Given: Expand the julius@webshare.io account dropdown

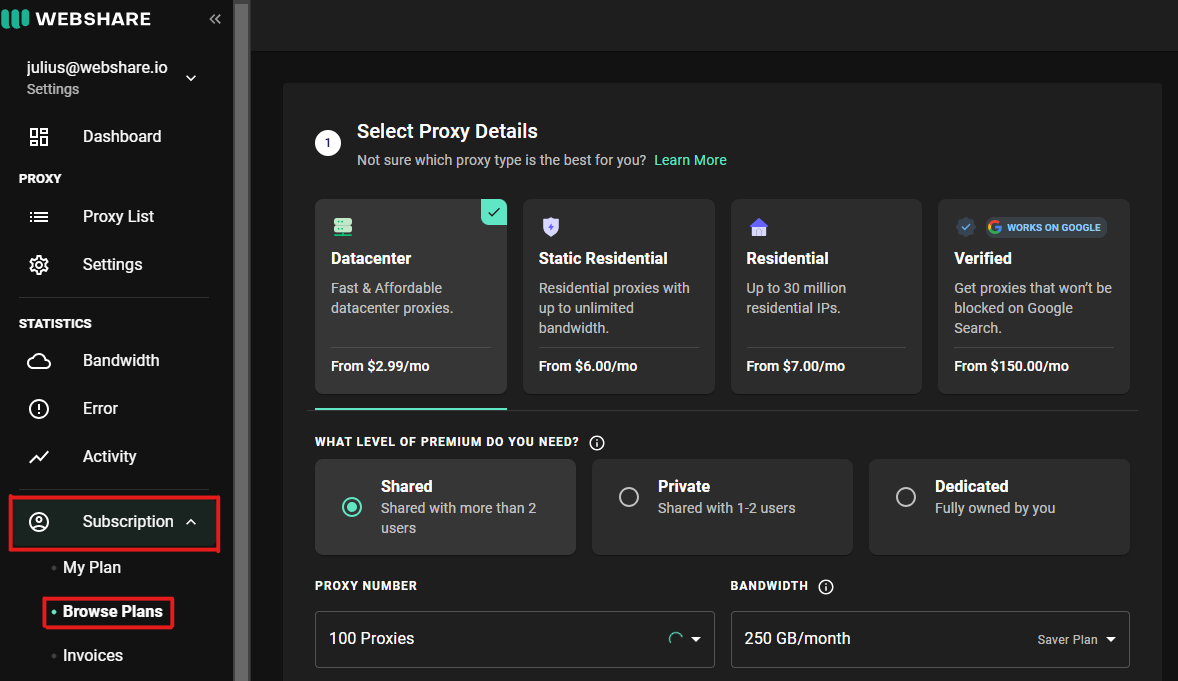Looking at the screenshot, I should pos(191,78).
